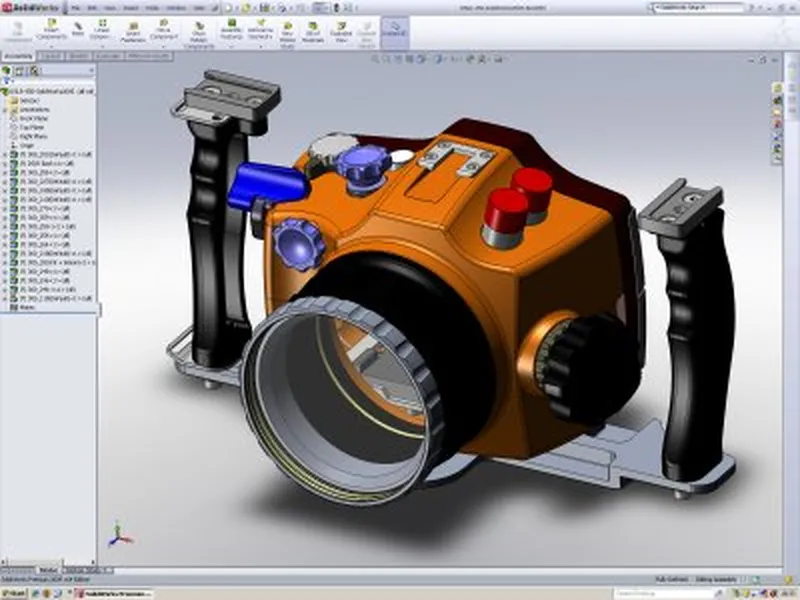Toggle the Instant3D button
Viewport: 800px width, 600px height.
(394, 28)
